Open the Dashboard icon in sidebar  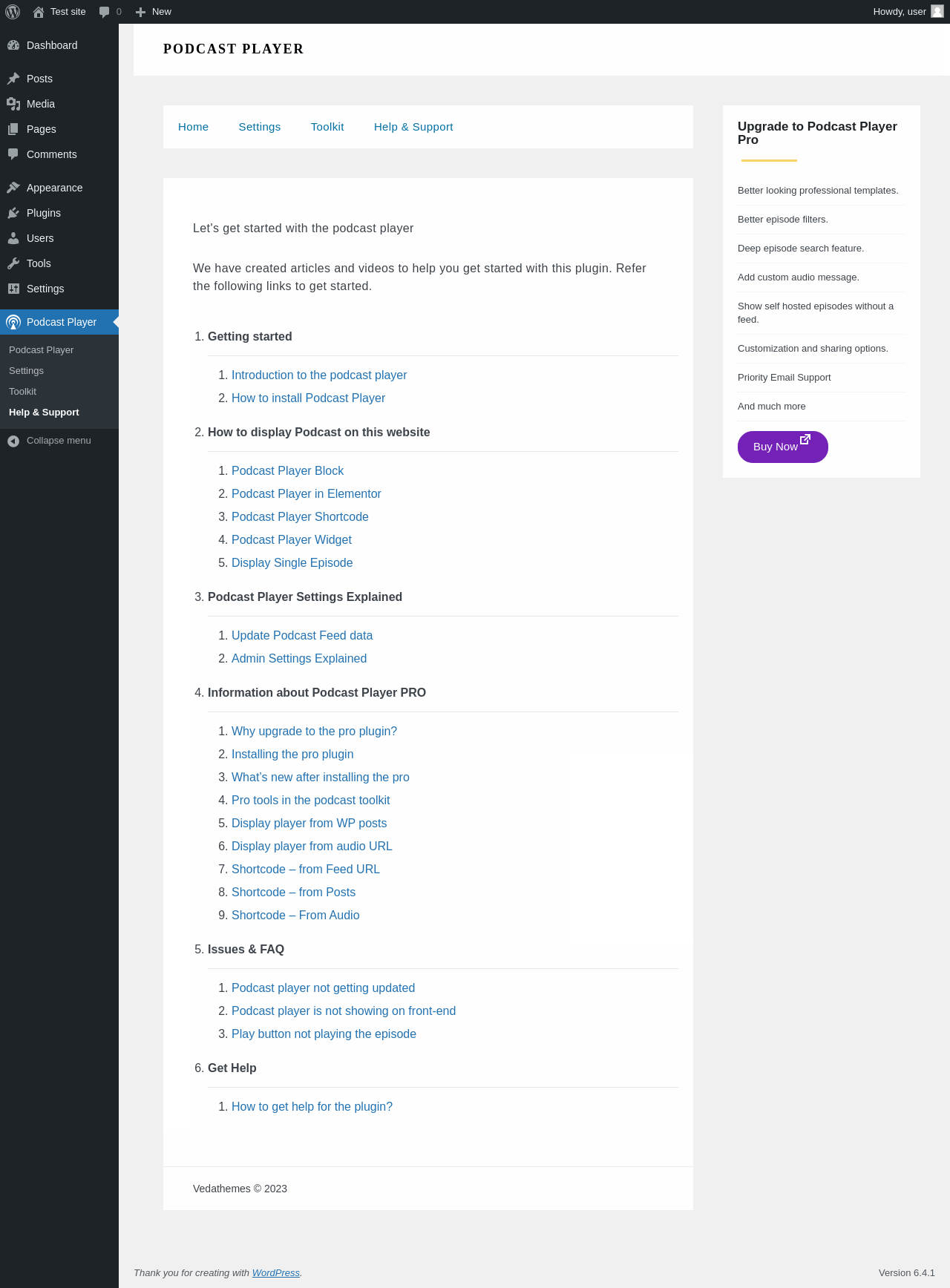13,45
